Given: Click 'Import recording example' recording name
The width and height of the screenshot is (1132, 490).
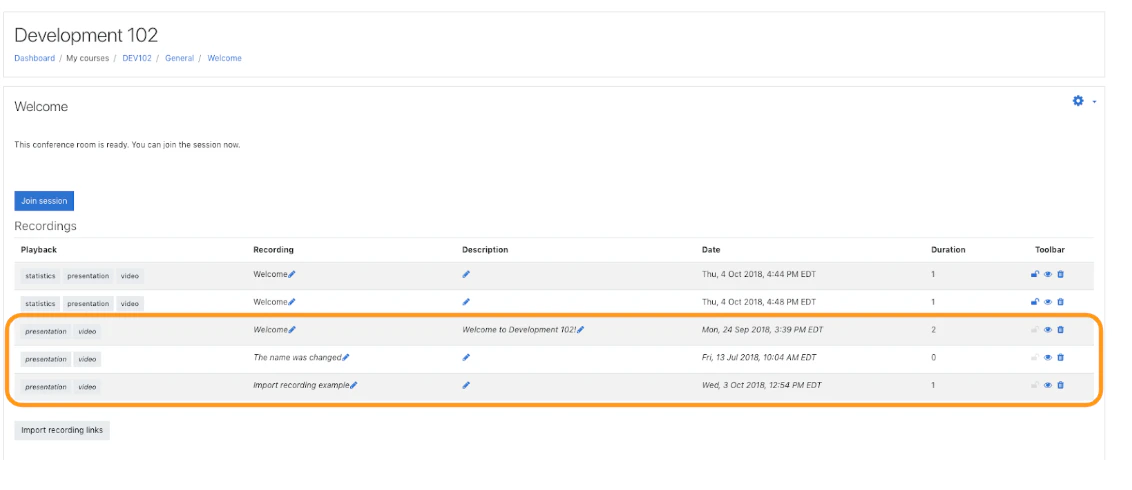Looking at the screenshot, I should [301, 385].
